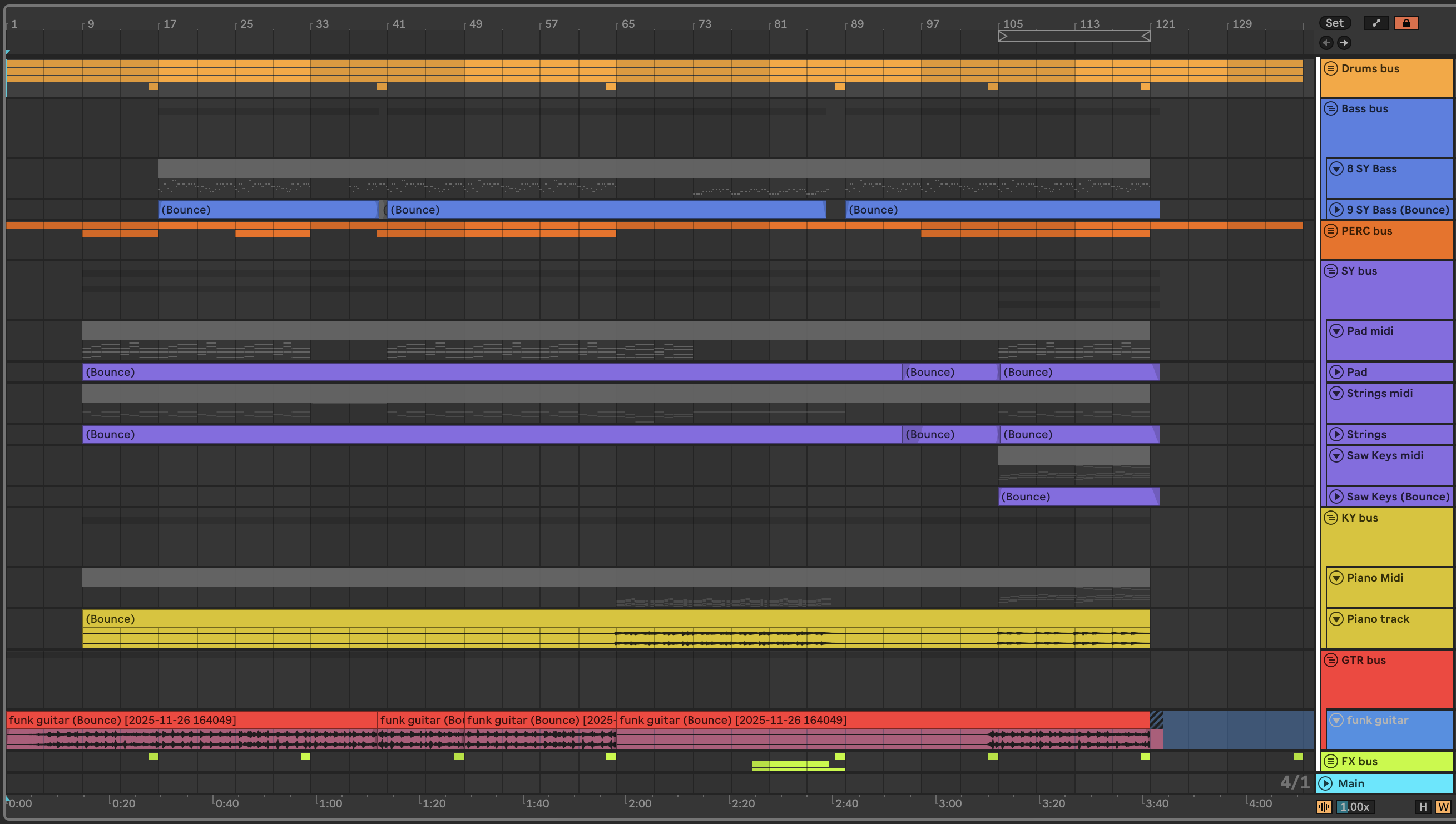
Task: Click bar 65 in the timeline ruler
Action: (627, 24)
